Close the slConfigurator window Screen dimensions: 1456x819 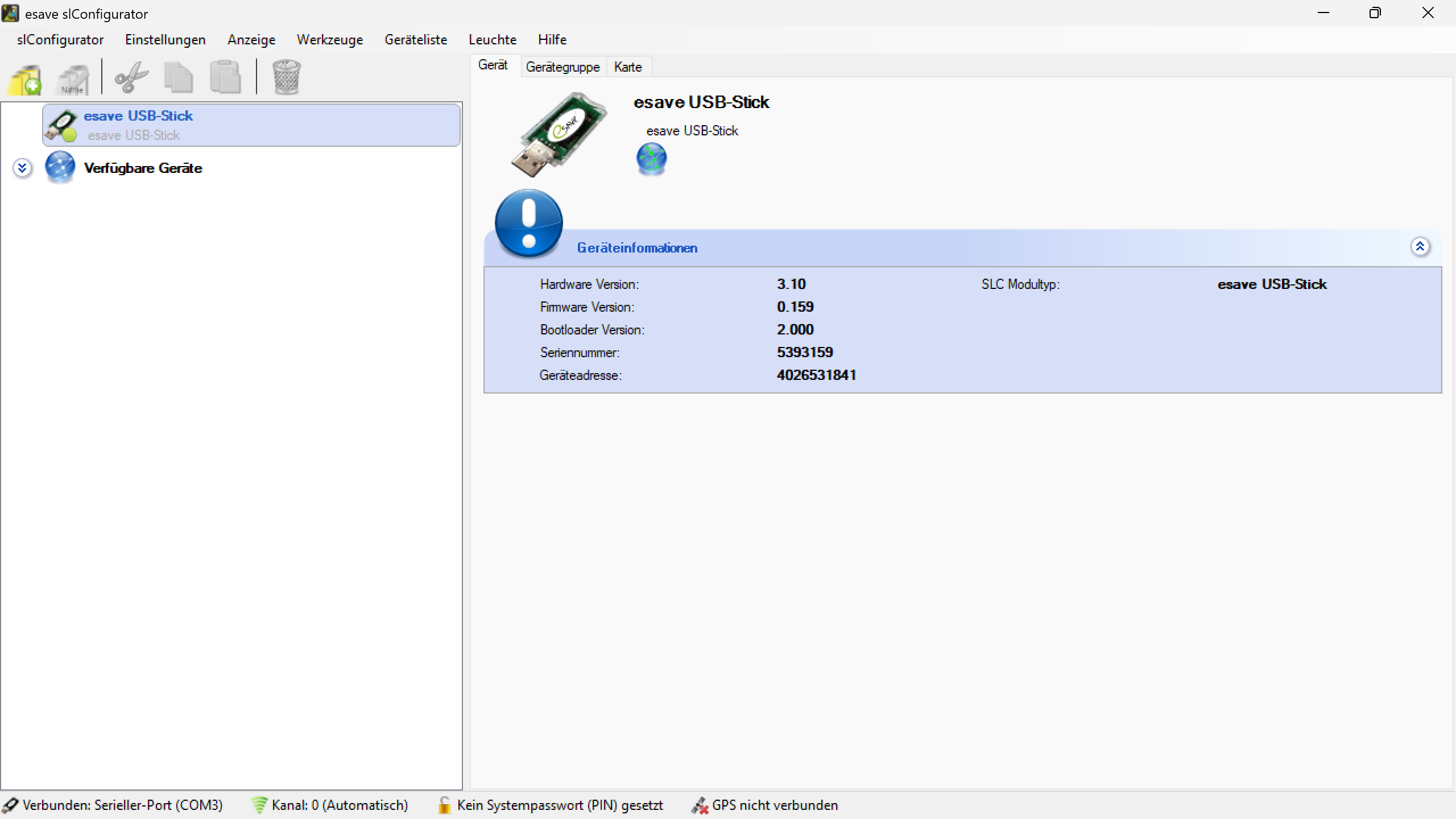coord(1428,13)
